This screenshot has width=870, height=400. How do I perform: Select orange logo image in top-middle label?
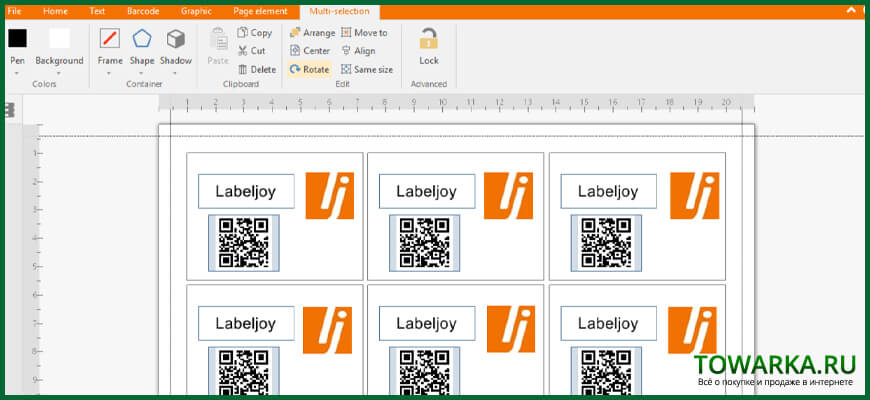508,195
